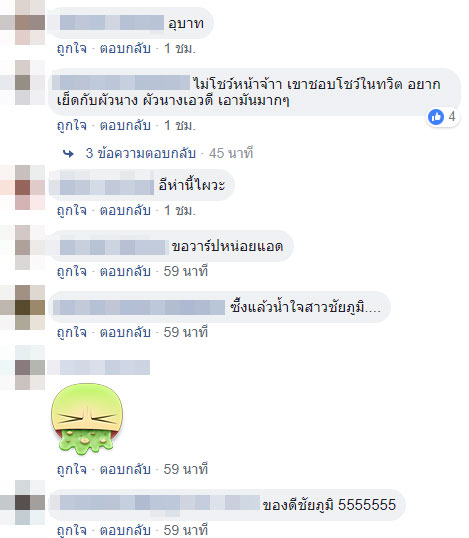Click avatar of the อุบาท commenter
Image resolution: width=469 pixels, height=538 pixels.
point(23,22)
